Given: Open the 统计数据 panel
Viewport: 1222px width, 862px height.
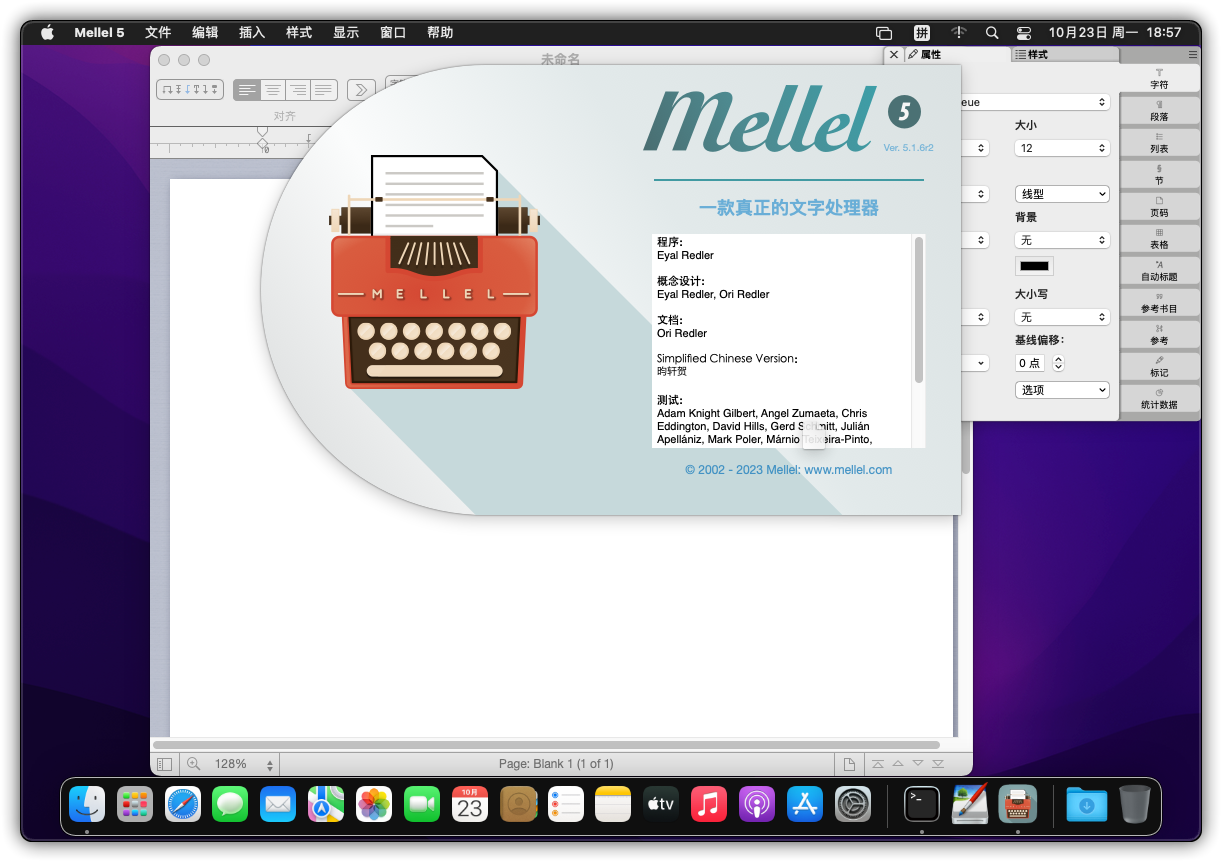Looking at the screenshot, I should pos(1159,399).
